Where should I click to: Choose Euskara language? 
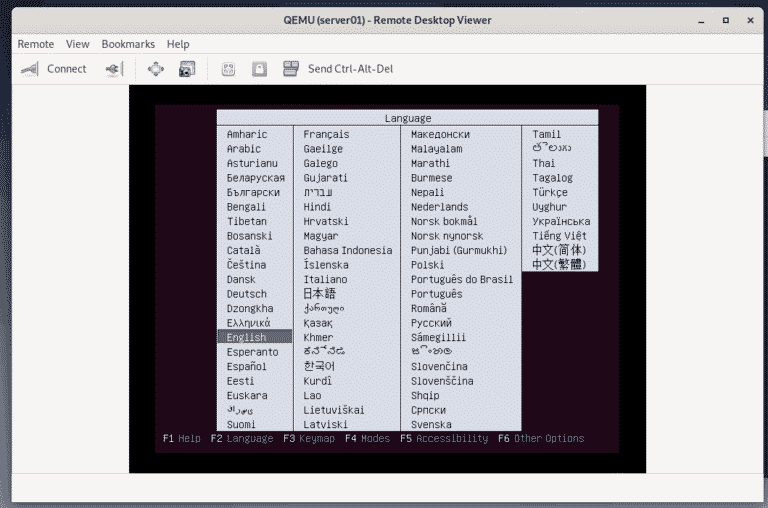pyautogui.click(x=247, y=395)
